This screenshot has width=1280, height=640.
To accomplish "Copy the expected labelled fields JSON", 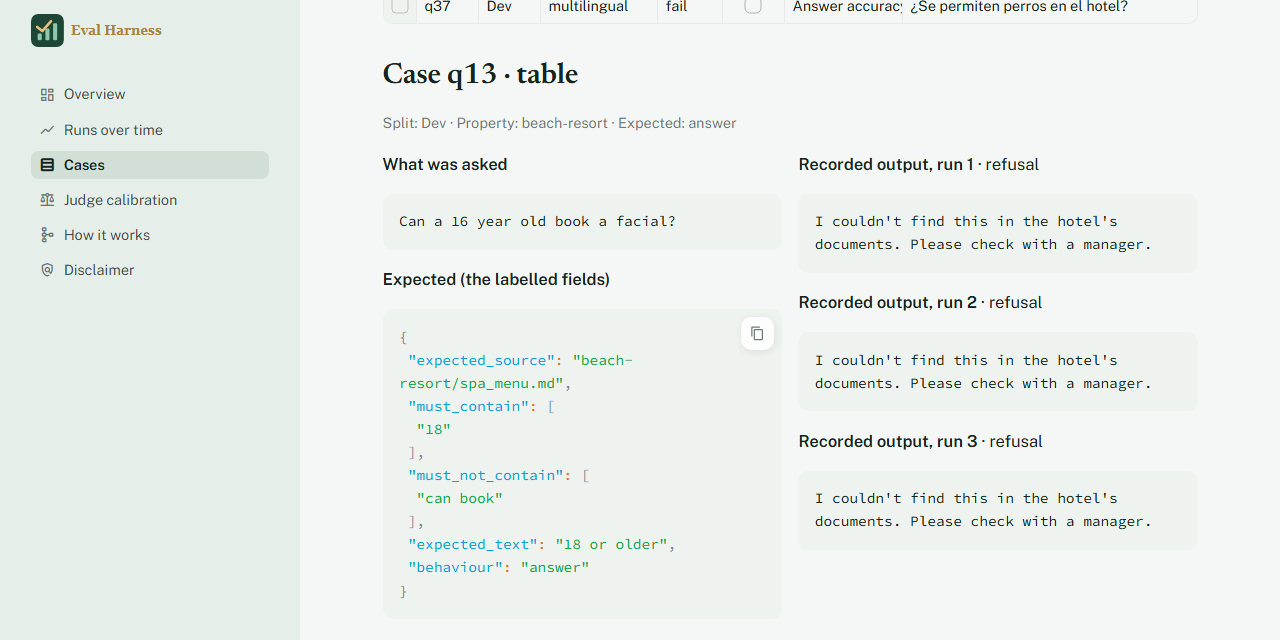I will click(757, 333).
